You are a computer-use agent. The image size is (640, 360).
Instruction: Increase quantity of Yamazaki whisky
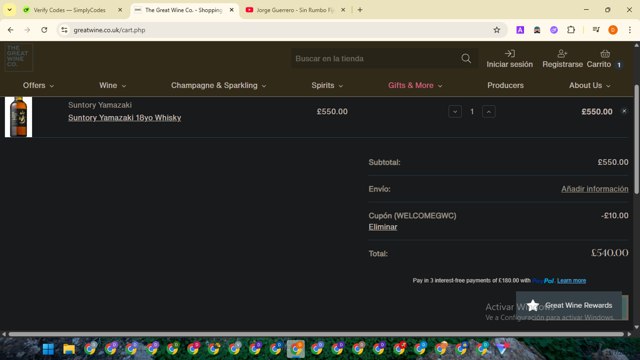[489, 111]
